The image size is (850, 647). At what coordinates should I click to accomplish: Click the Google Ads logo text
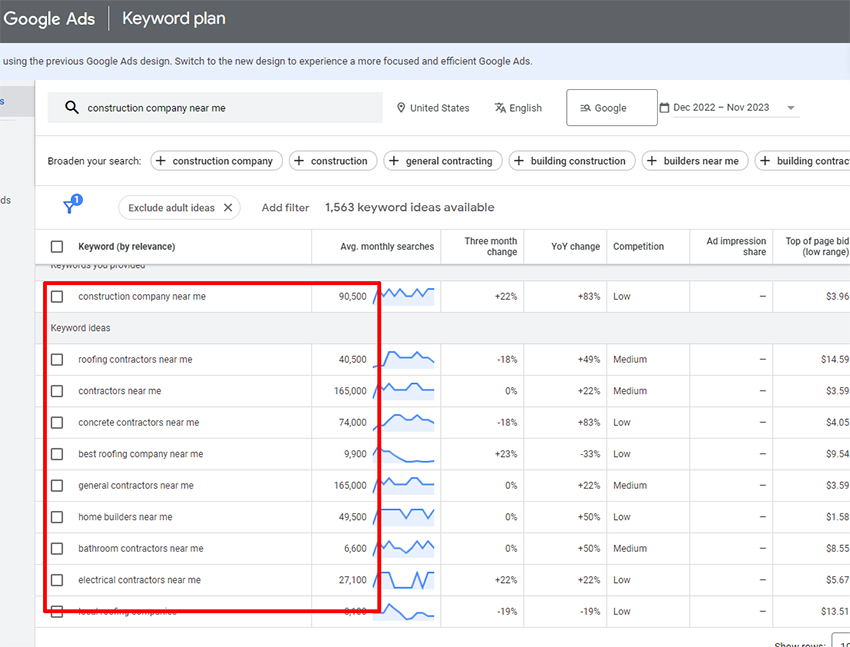click(49, 19)
